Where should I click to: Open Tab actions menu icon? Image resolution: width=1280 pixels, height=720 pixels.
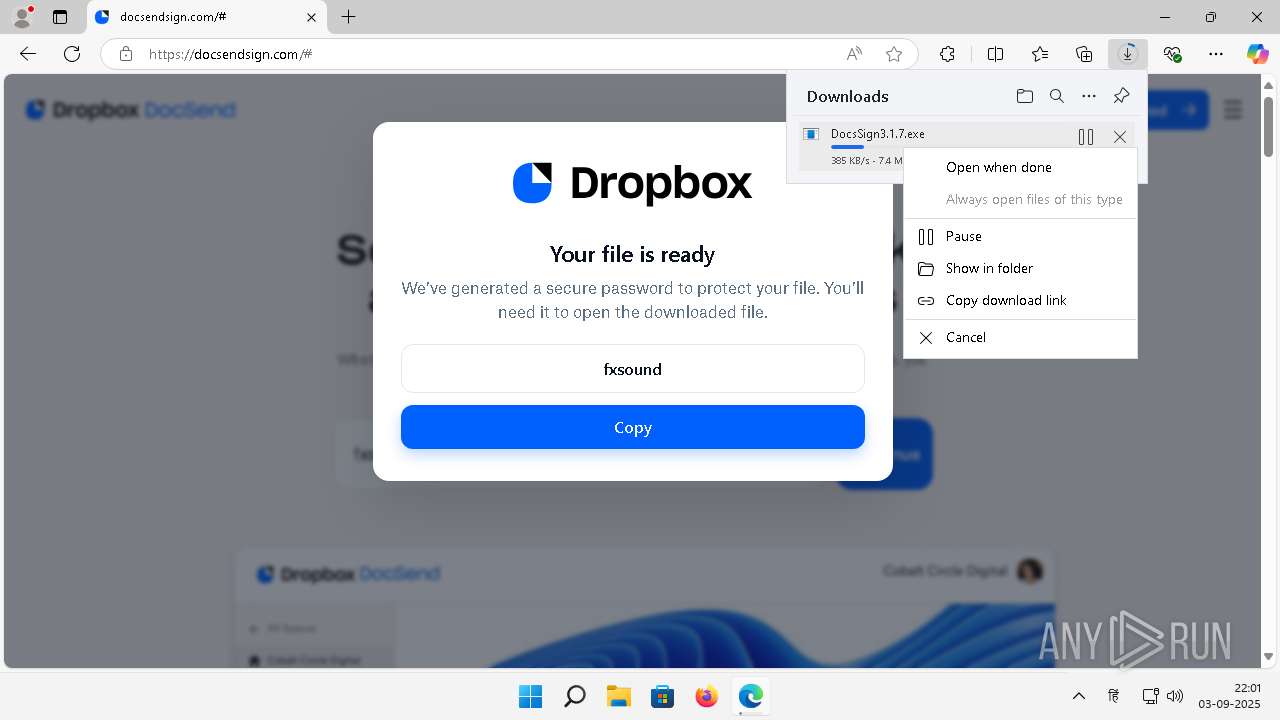click(60, 17)
